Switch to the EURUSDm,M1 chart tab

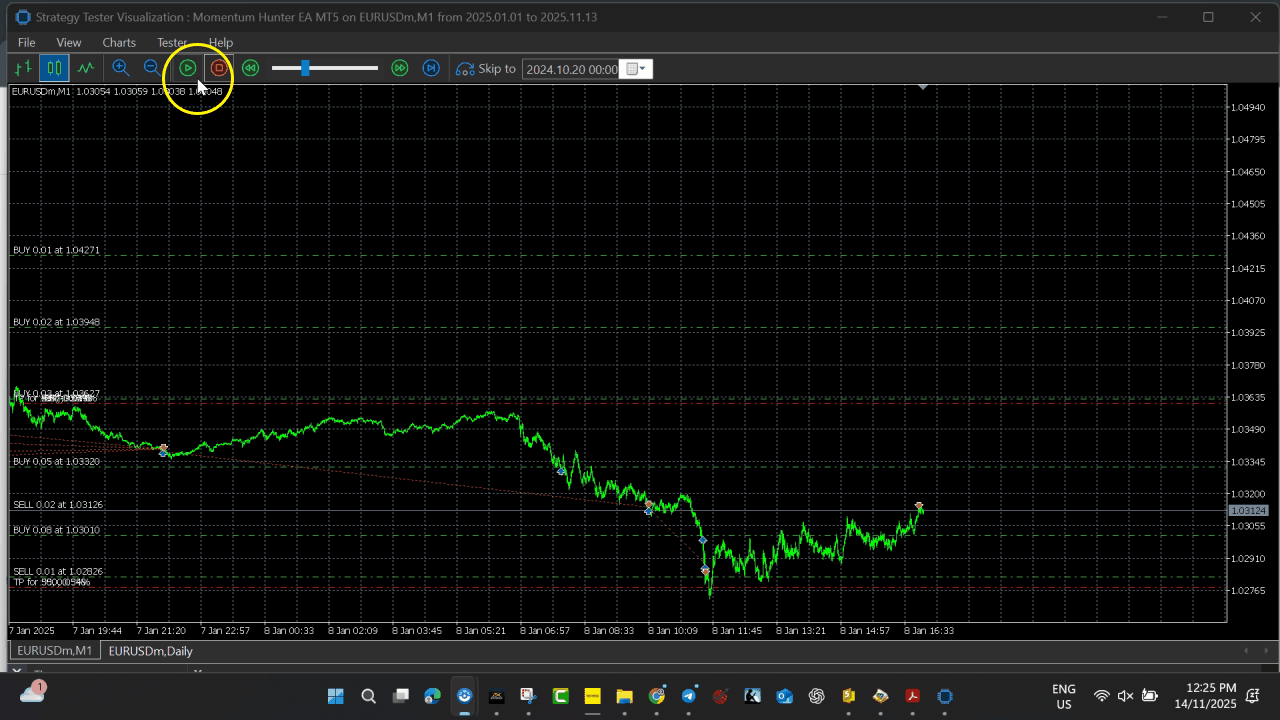tap(54, 651)
